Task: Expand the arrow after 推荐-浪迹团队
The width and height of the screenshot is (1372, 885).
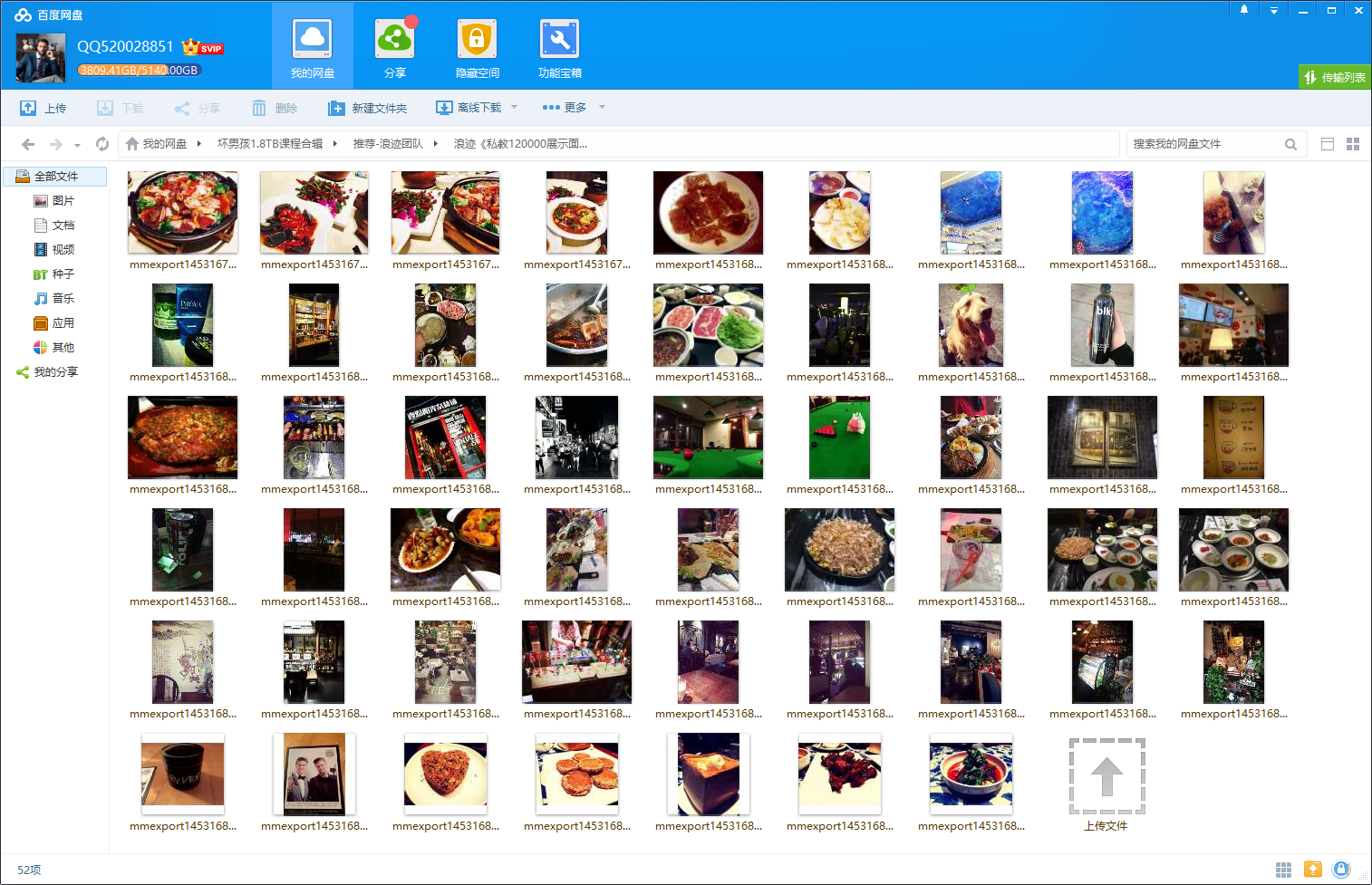Action: pyautogui.click(x=435, y=144)
